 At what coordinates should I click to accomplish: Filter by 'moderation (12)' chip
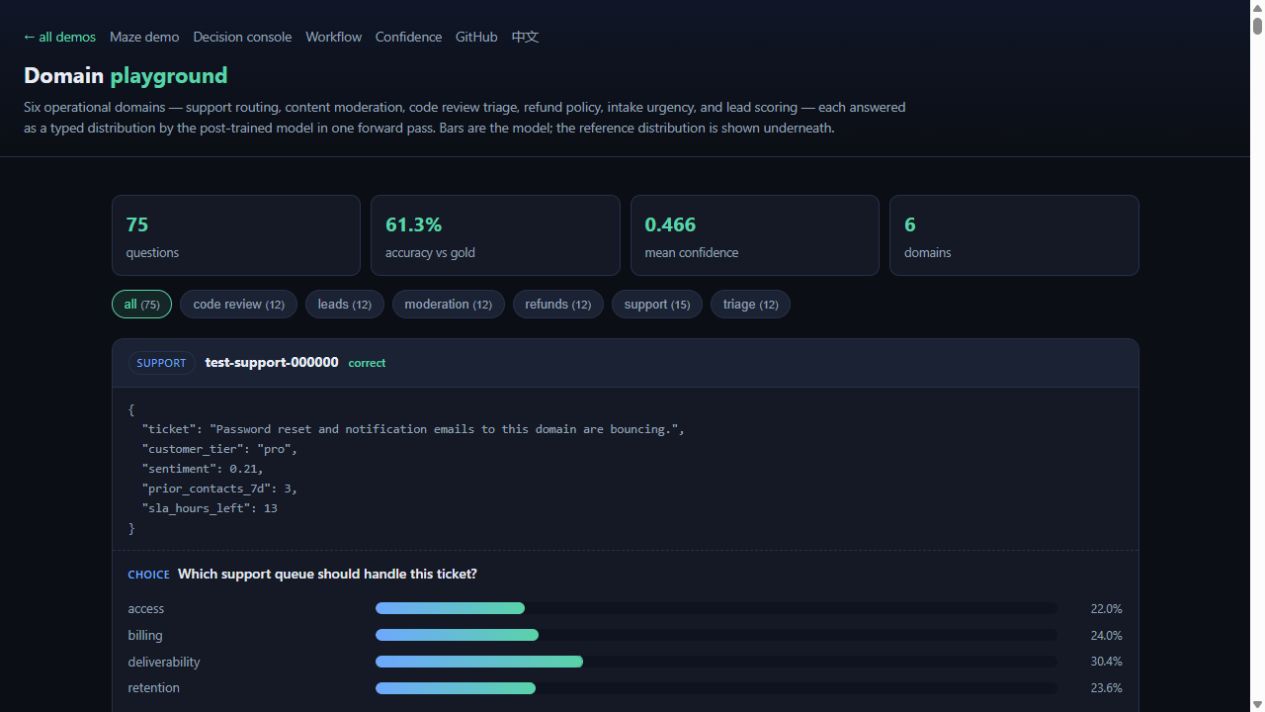coord(448,304)
